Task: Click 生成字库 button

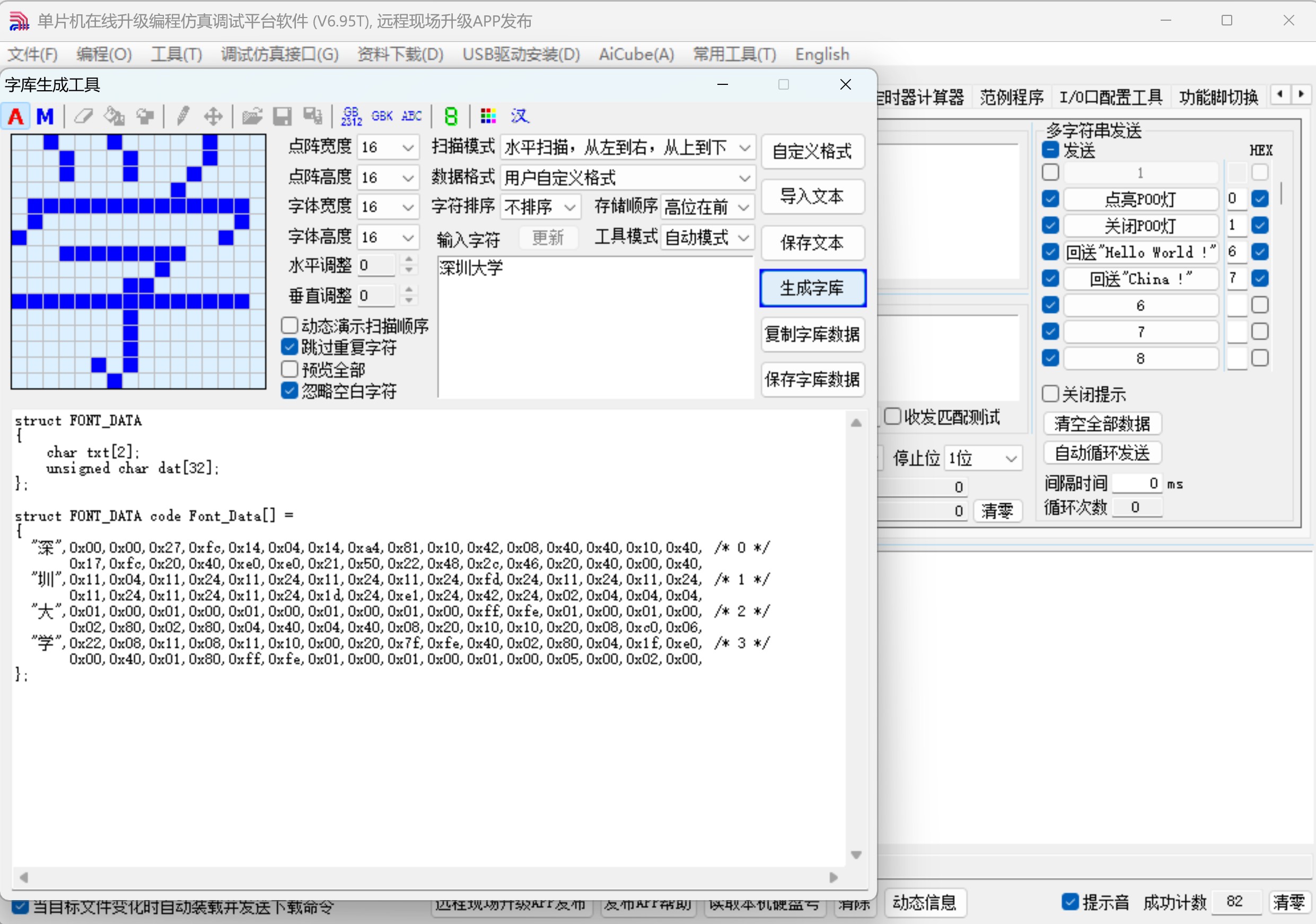Action: click(812, 288)
